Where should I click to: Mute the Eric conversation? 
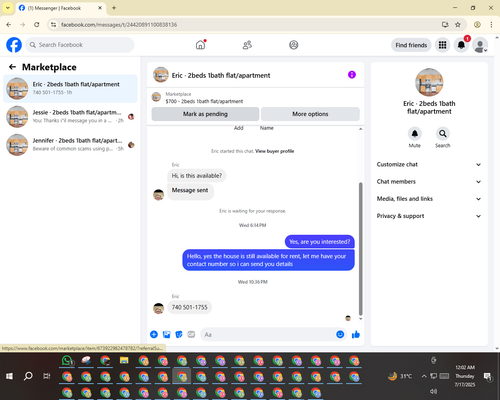pos(415,134)
